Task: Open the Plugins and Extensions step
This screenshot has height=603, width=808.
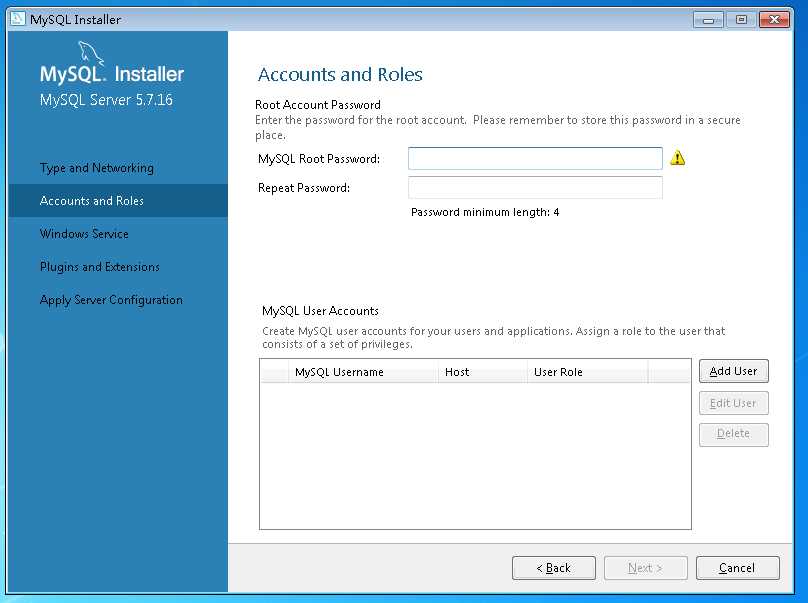Action: [x=99, y=267]
